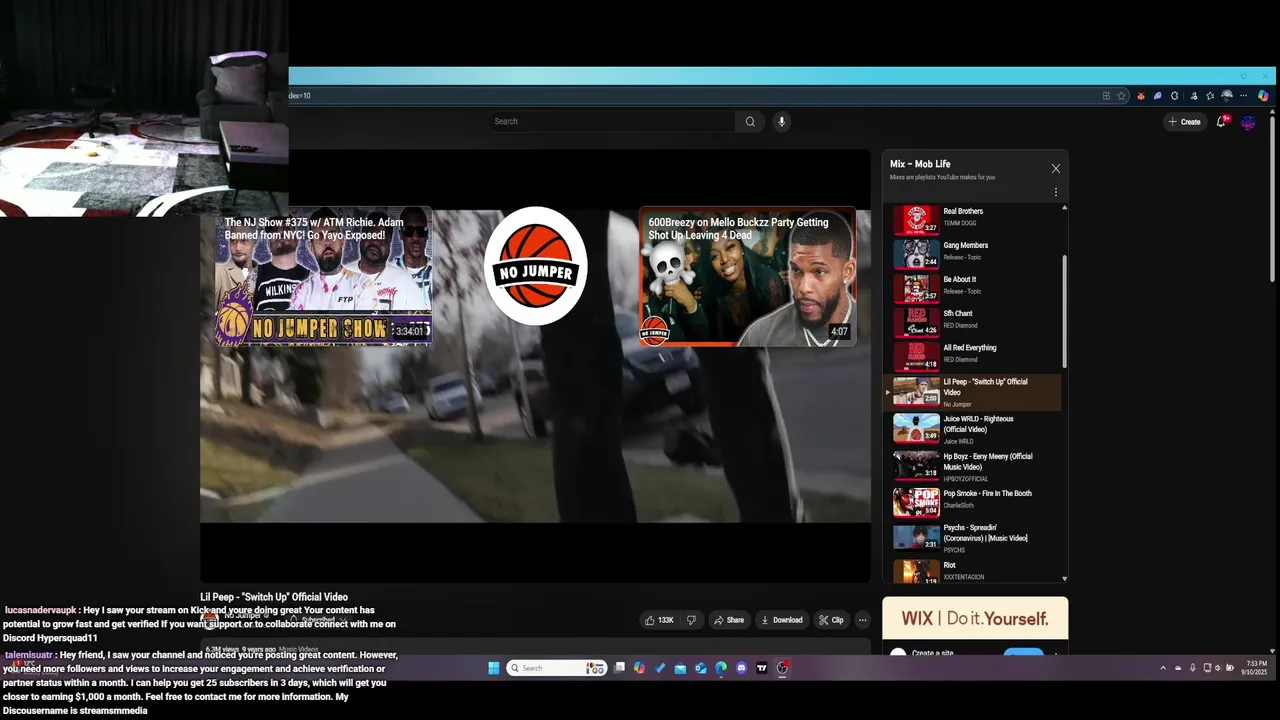Click the YouTube search input field
1280x720 pixels.
click(612, 121)
